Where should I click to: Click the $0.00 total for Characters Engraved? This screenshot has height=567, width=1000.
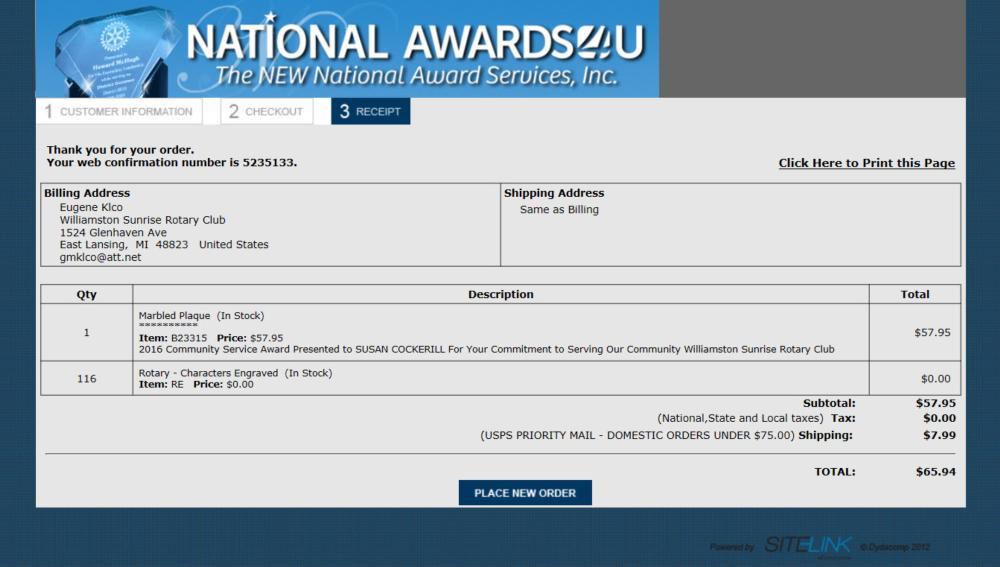[x=936, y=379]
